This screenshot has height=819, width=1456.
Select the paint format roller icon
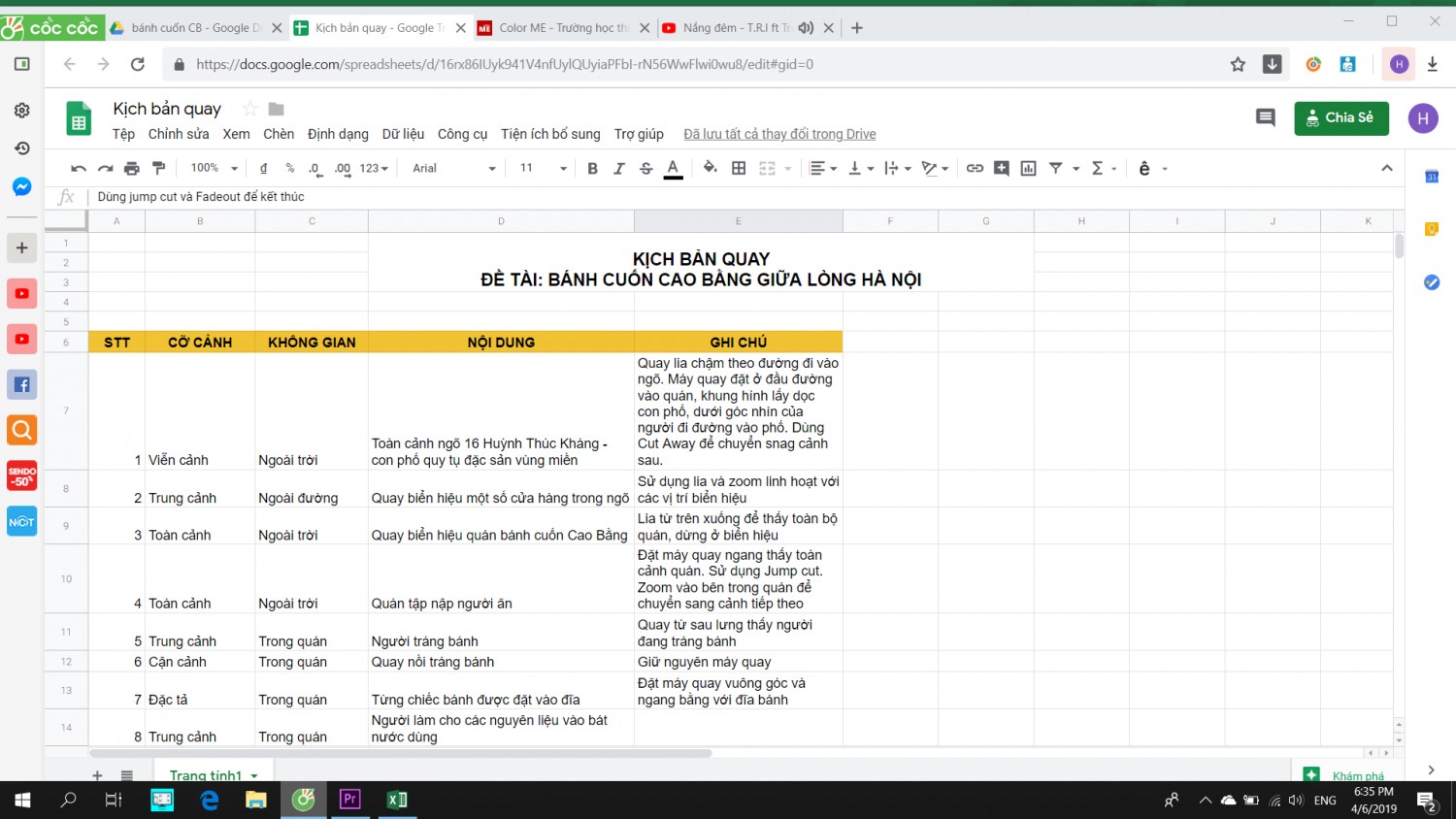(159, 169)
